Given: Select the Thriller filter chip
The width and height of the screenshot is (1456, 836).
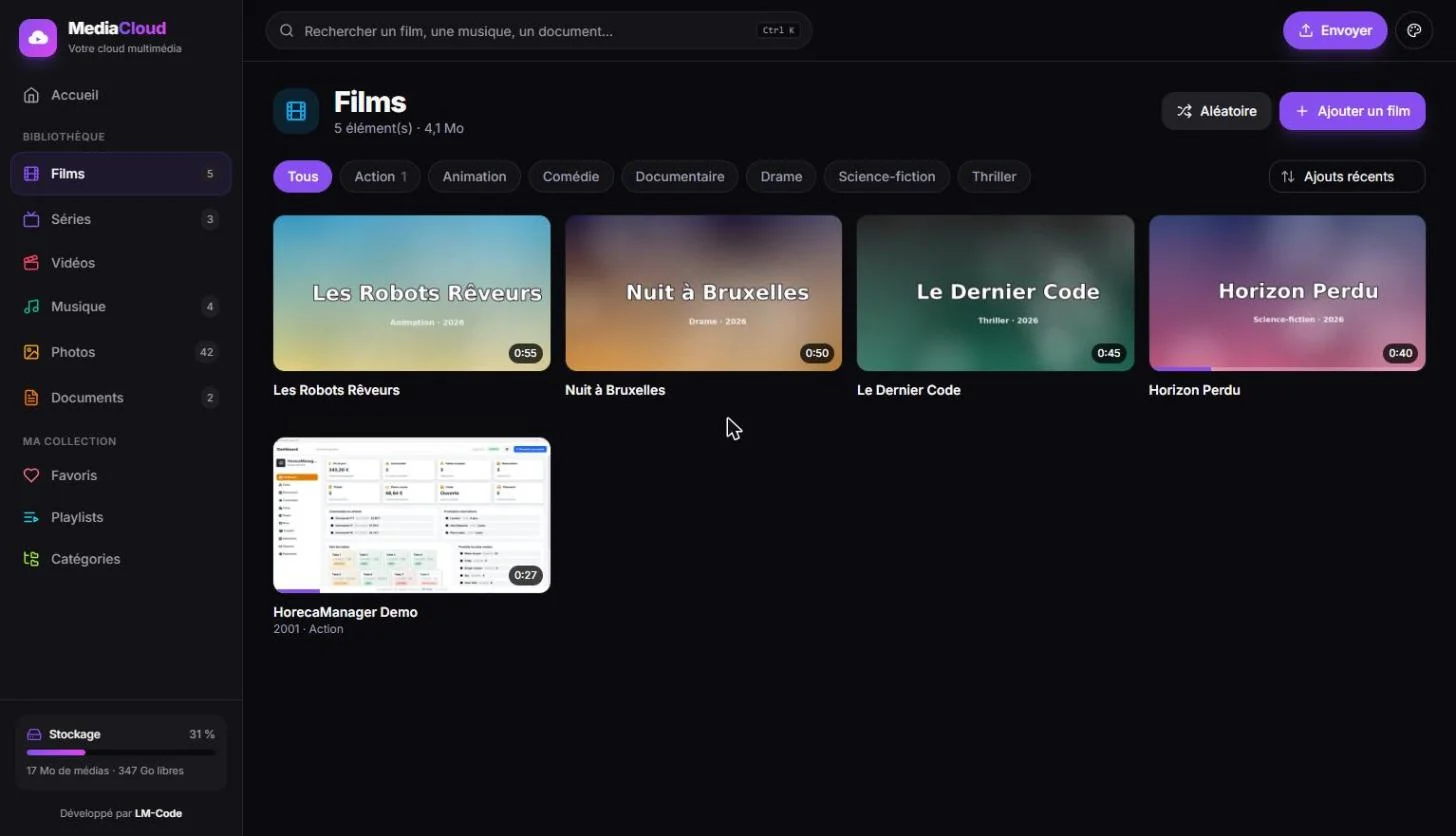Looking at the screenshot, I should [x=994, y=177].
